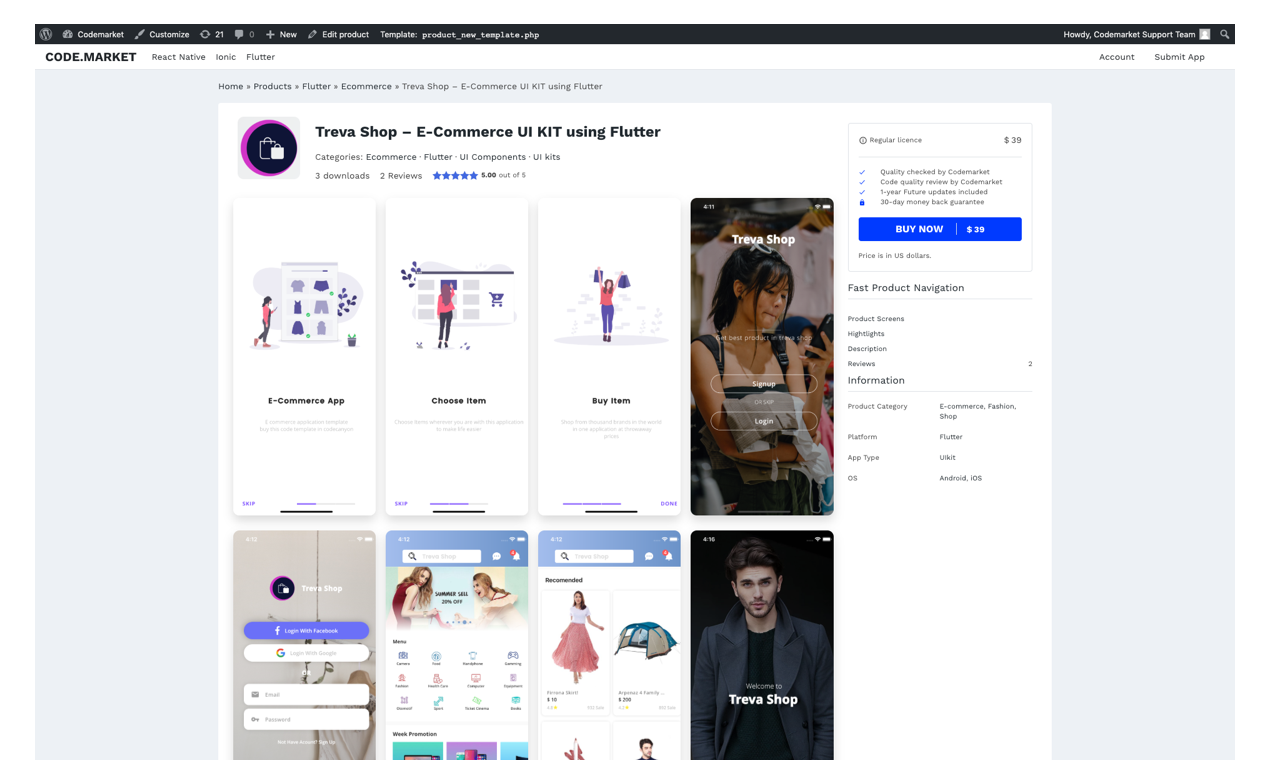This screenshot has width=1270, height=760.
Task: Click the product title Treva Shop heading
Action: point(488,131)
